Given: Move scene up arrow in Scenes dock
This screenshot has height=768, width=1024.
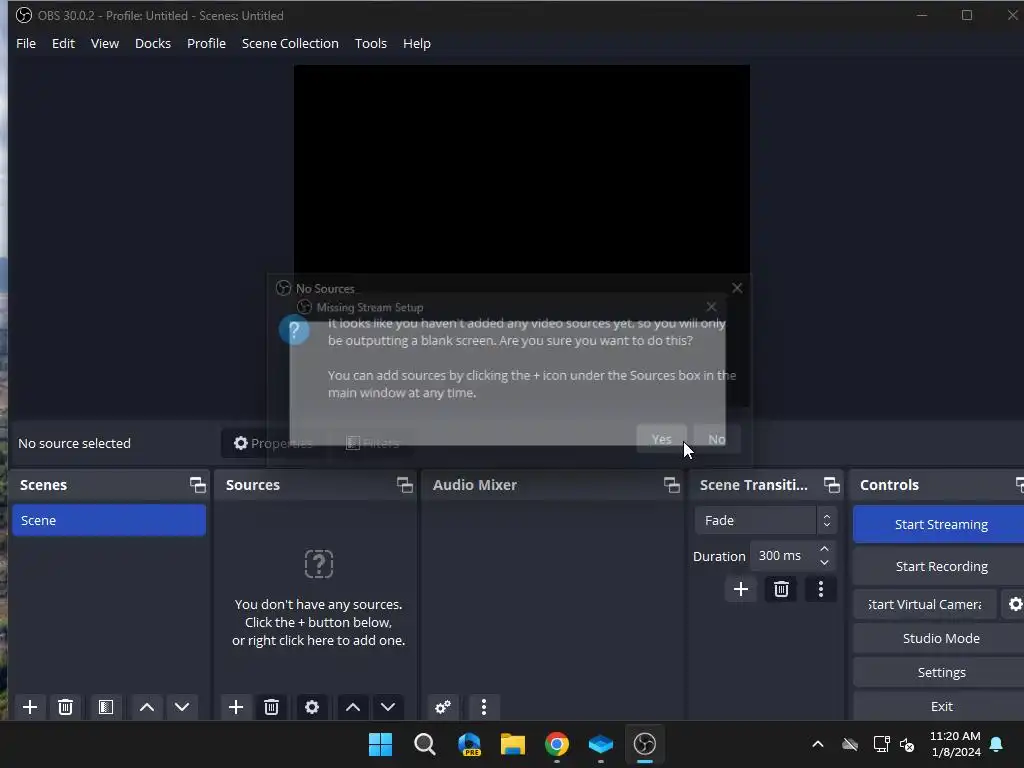Looking at the screenshot, I should coord(147,707).
